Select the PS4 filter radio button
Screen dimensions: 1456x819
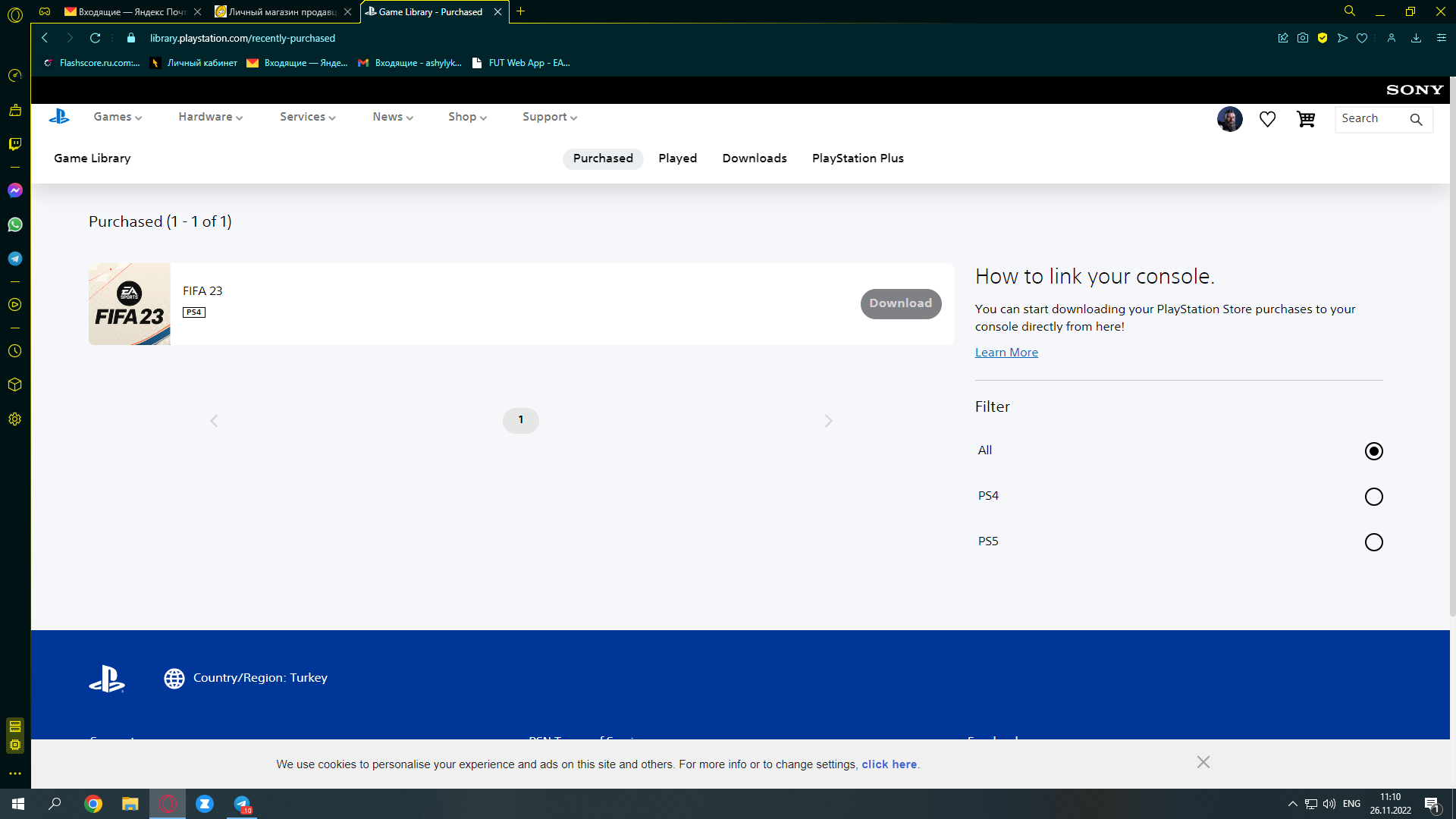1373,497
